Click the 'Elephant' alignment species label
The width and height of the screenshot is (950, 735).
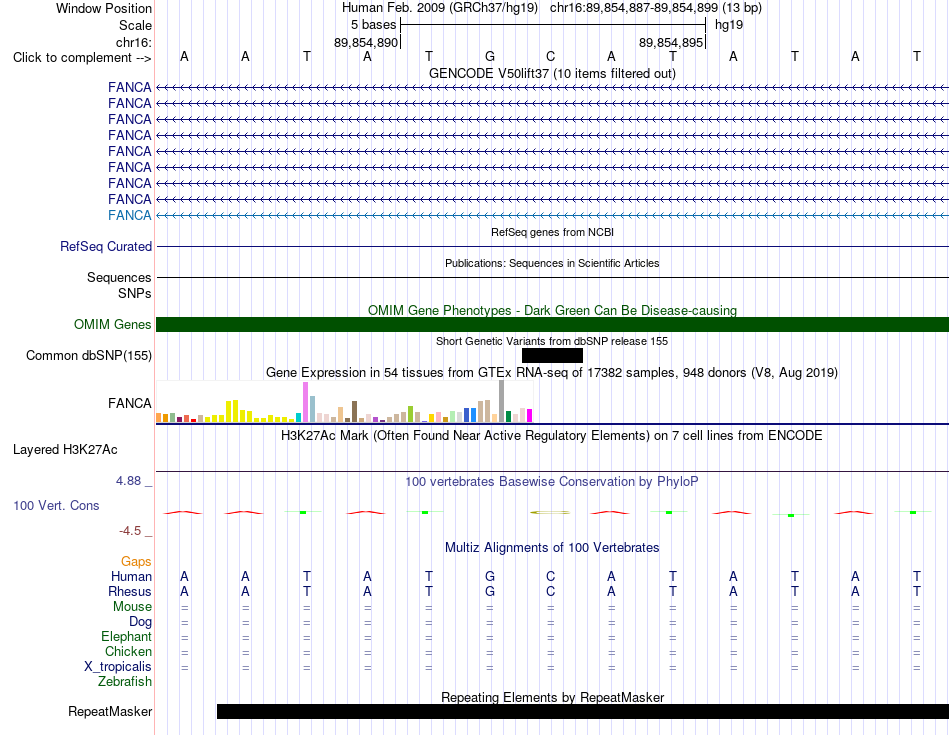point(127,637)
